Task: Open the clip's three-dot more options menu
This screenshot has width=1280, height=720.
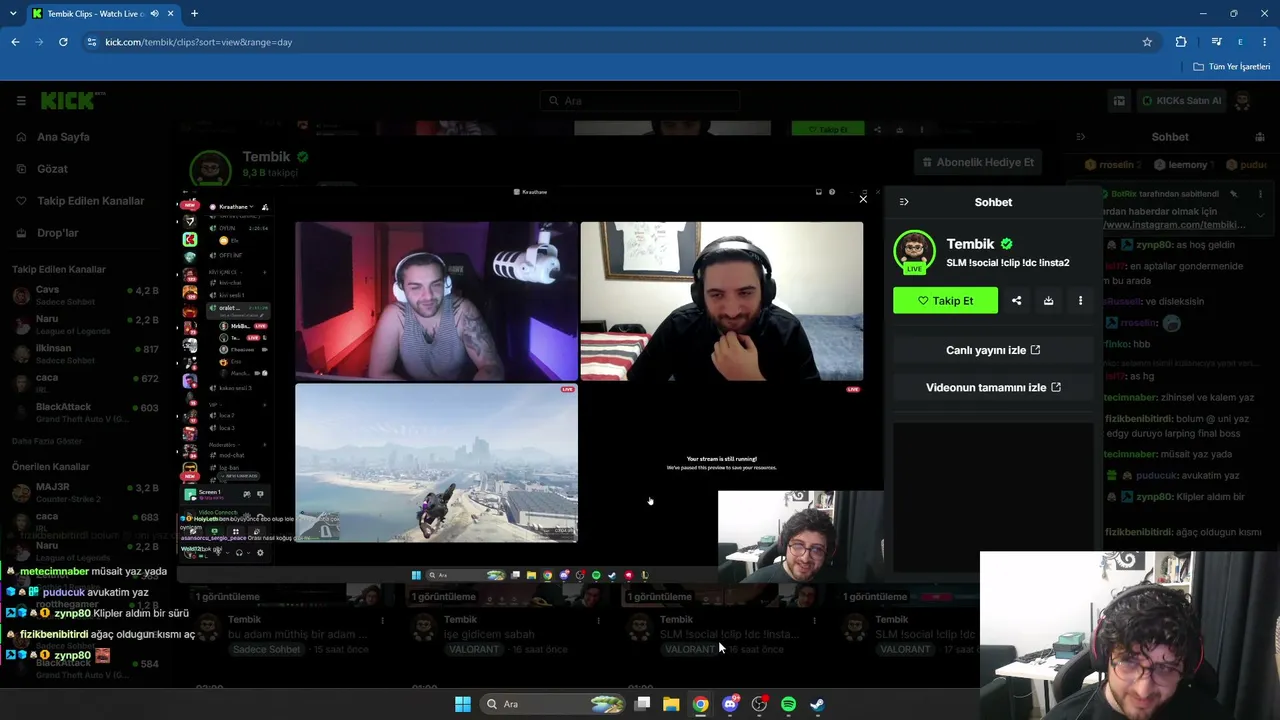Action: click(x=1080, y=300)
